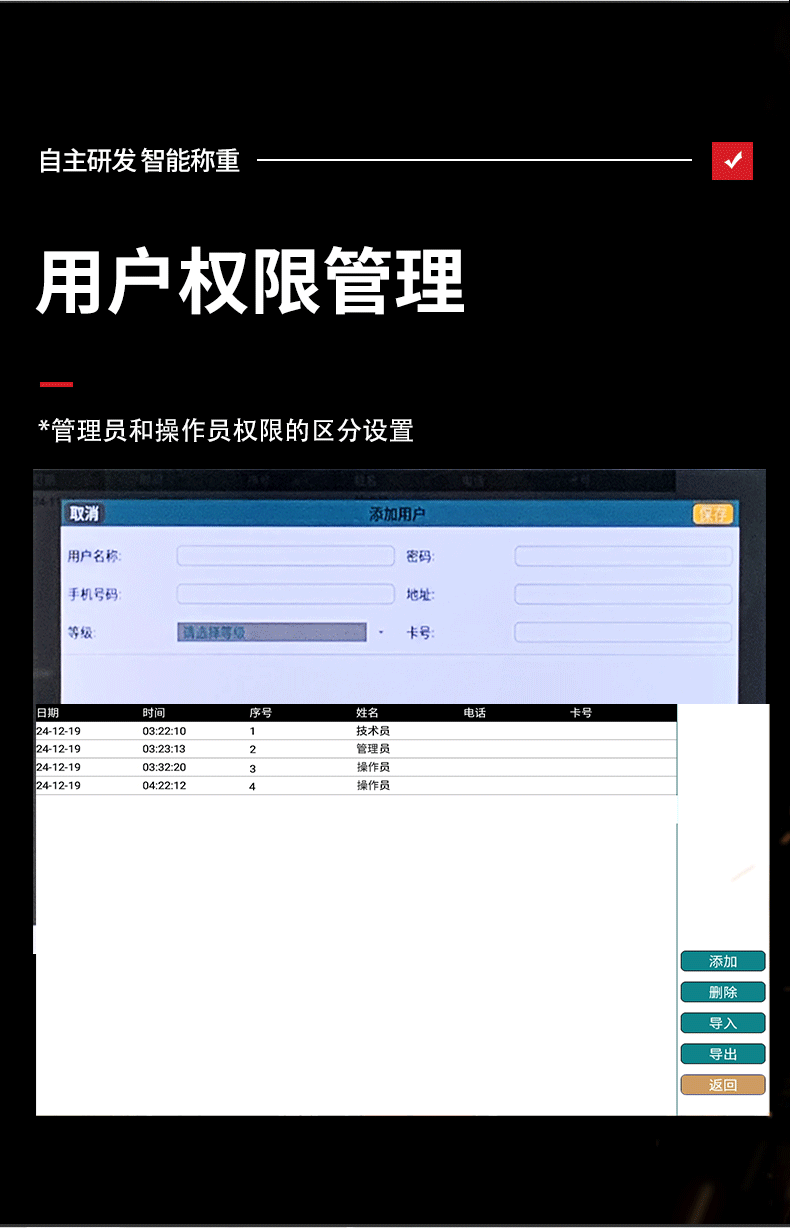Viewport: 790px width, 1228px height.
Task: Save the new user with 保存
Action: pos(713,514)
